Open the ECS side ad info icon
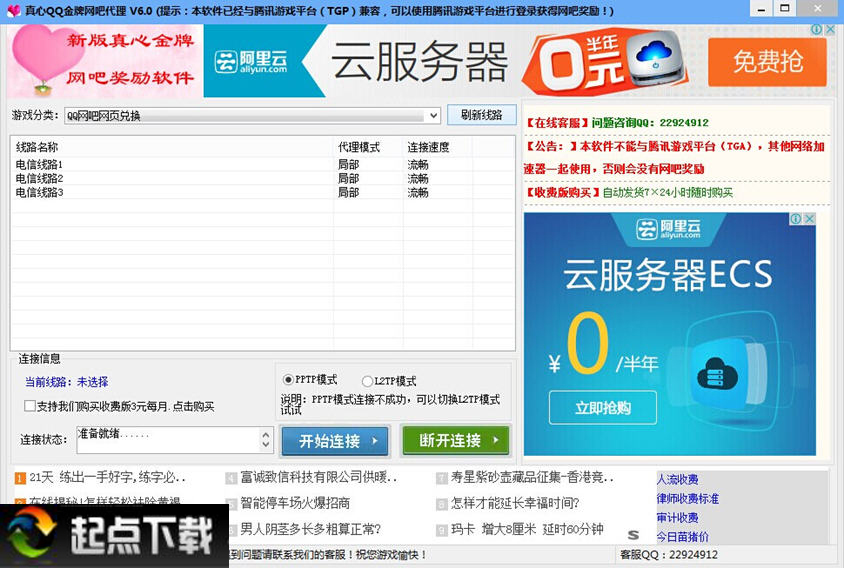 (x=795, y=219)
